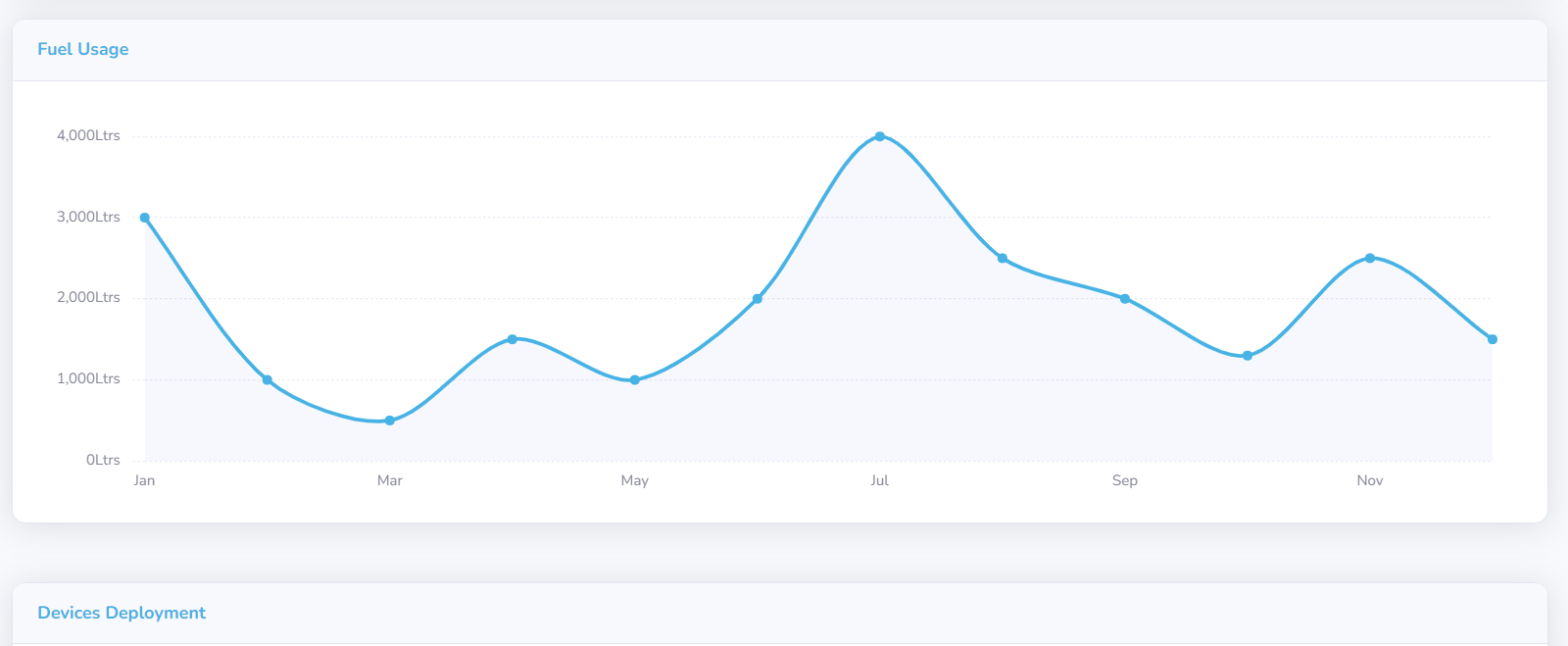Click the September data point on the chart
1568x646 pixels.
click(x=1125, y=299)
